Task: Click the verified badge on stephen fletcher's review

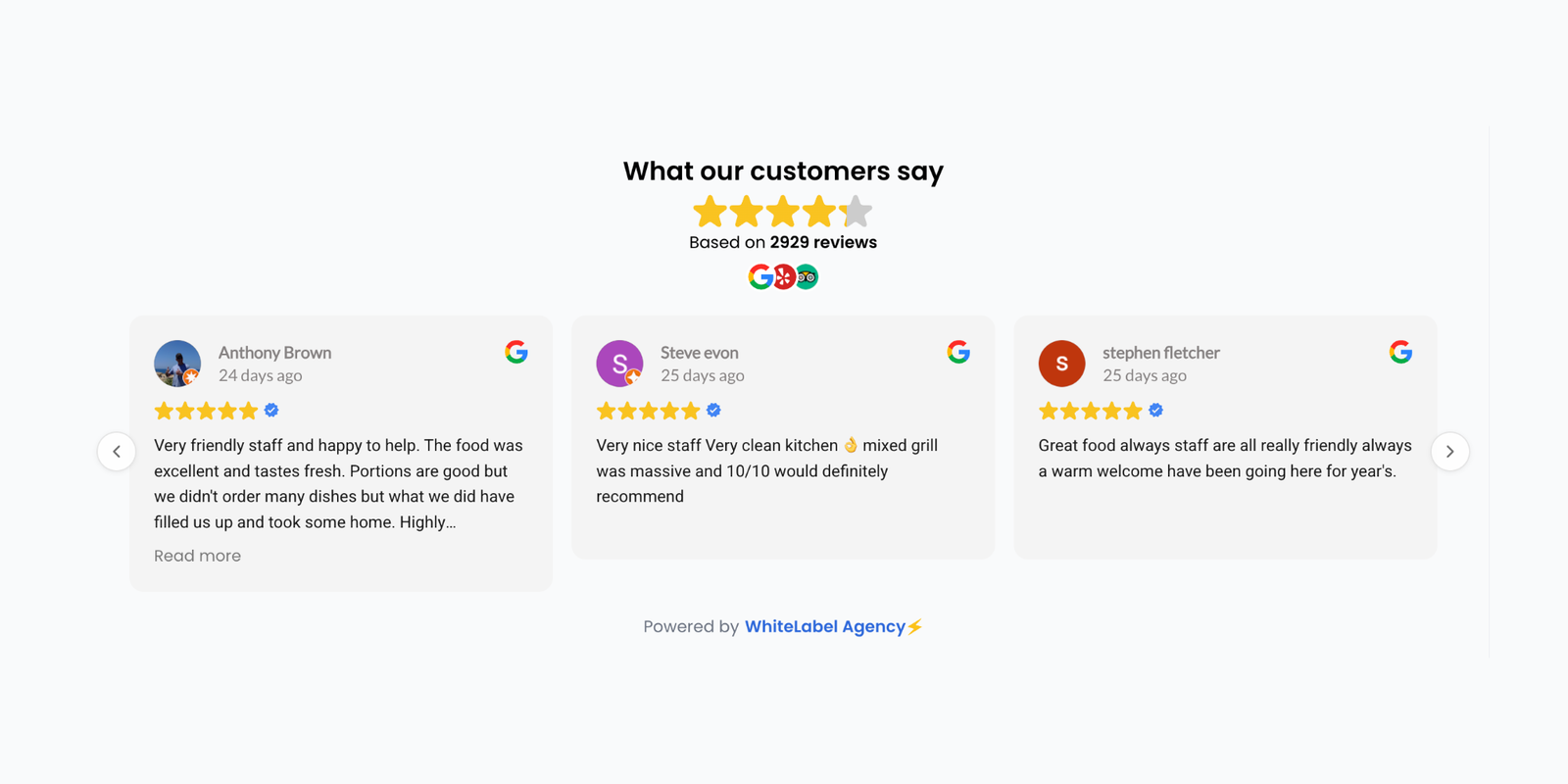Action: pos(1156,411)
